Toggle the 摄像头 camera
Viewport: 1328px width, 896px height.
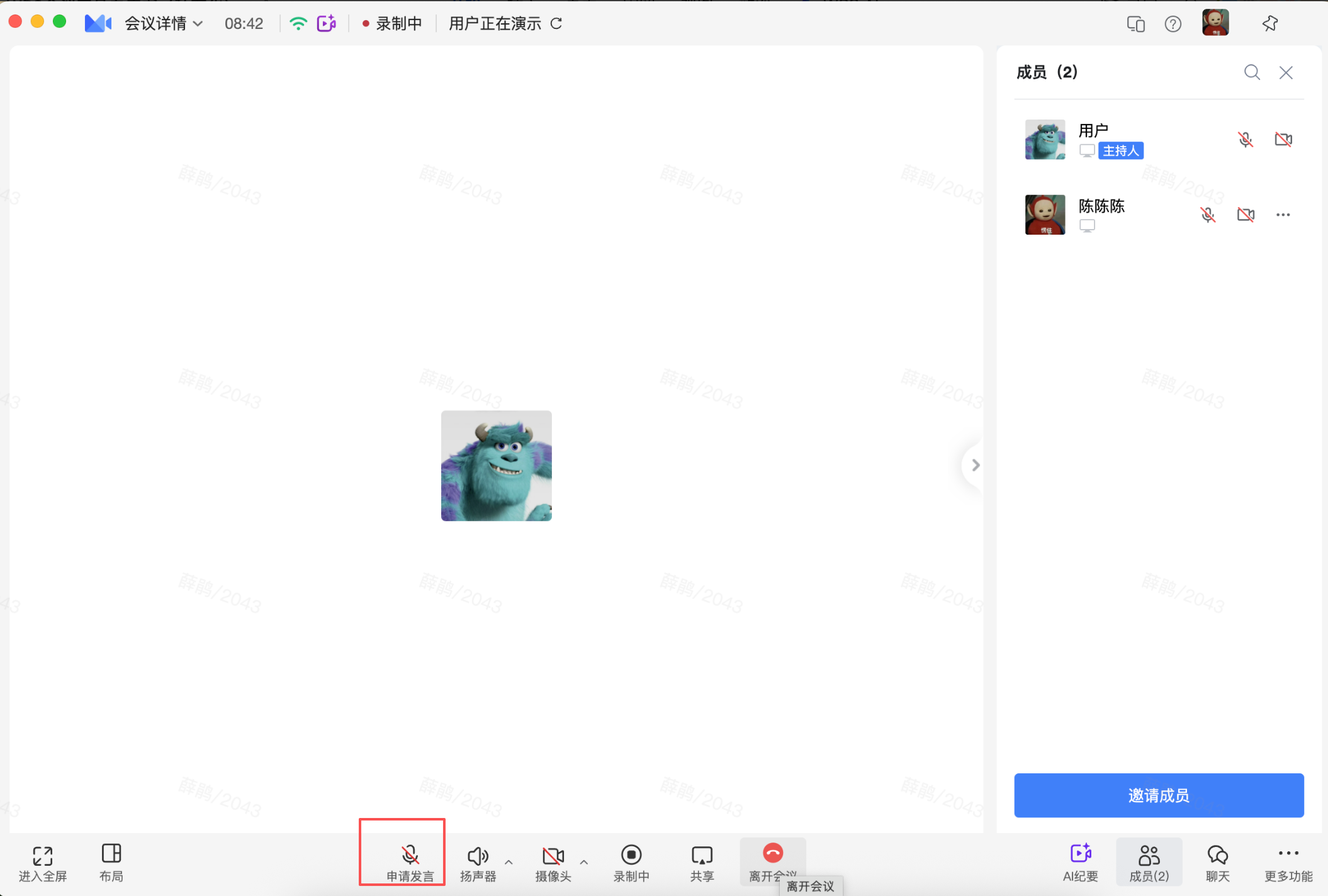(553, 863)
